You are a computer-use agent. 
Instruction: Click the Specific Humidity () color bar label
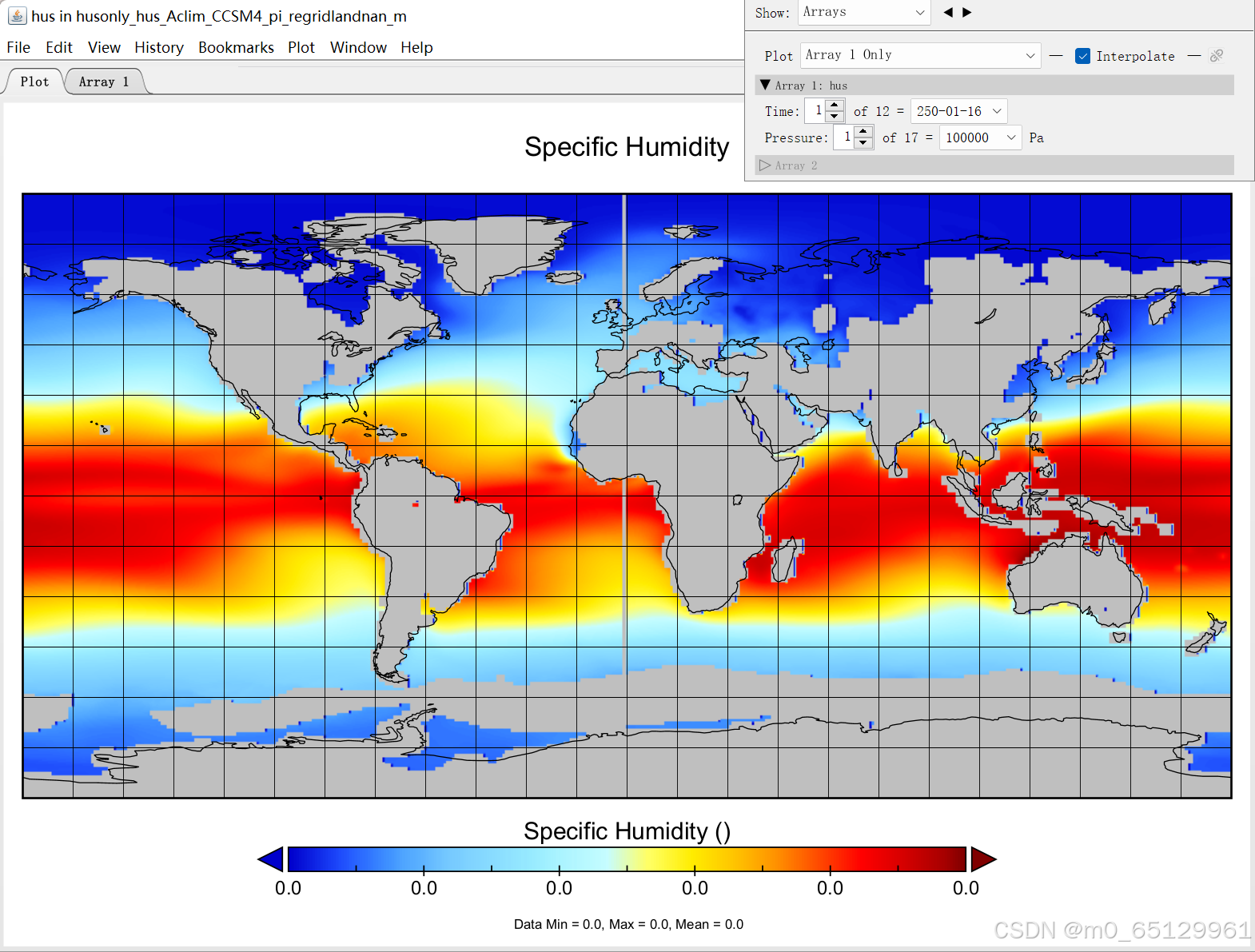coord(627,831)
